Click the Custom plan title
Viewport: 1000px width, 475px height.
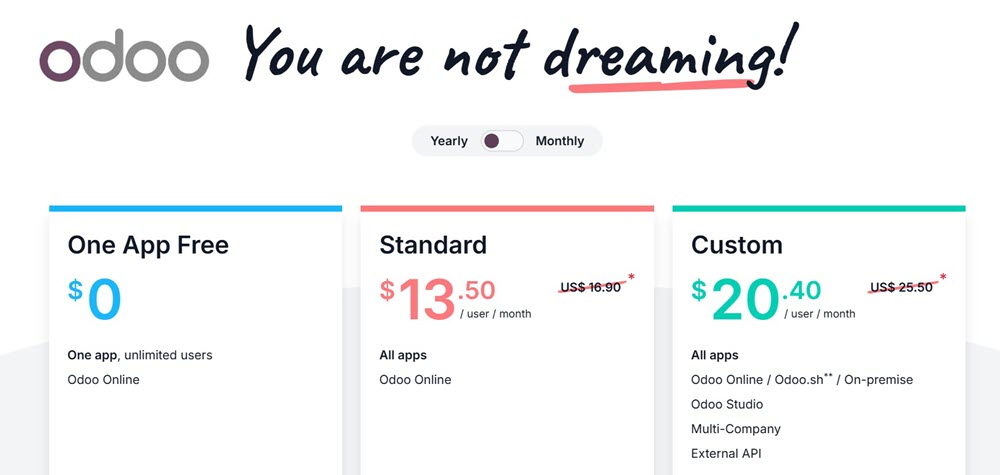pyautogui.click(x=736, y=245)
